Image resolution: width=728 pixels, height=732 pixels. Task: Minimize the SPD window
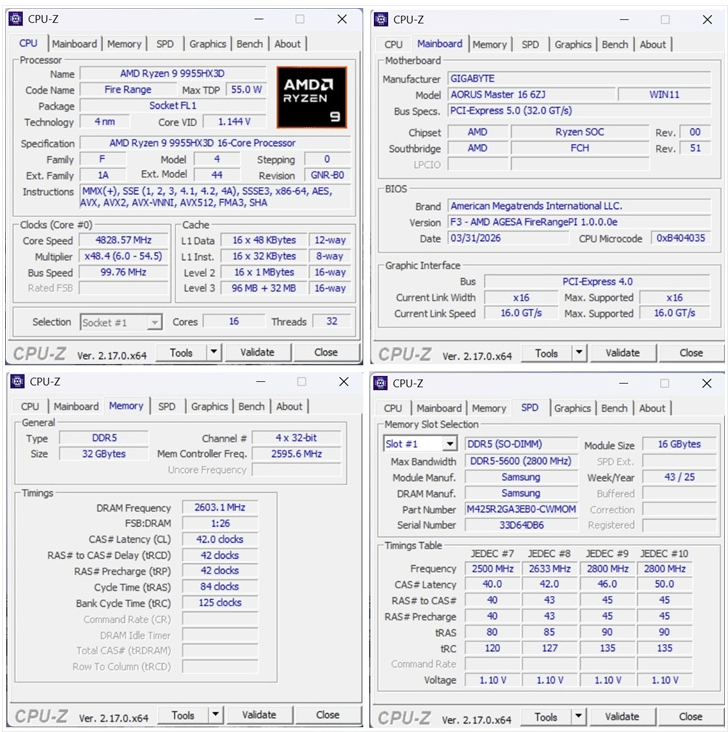[623, 384]
